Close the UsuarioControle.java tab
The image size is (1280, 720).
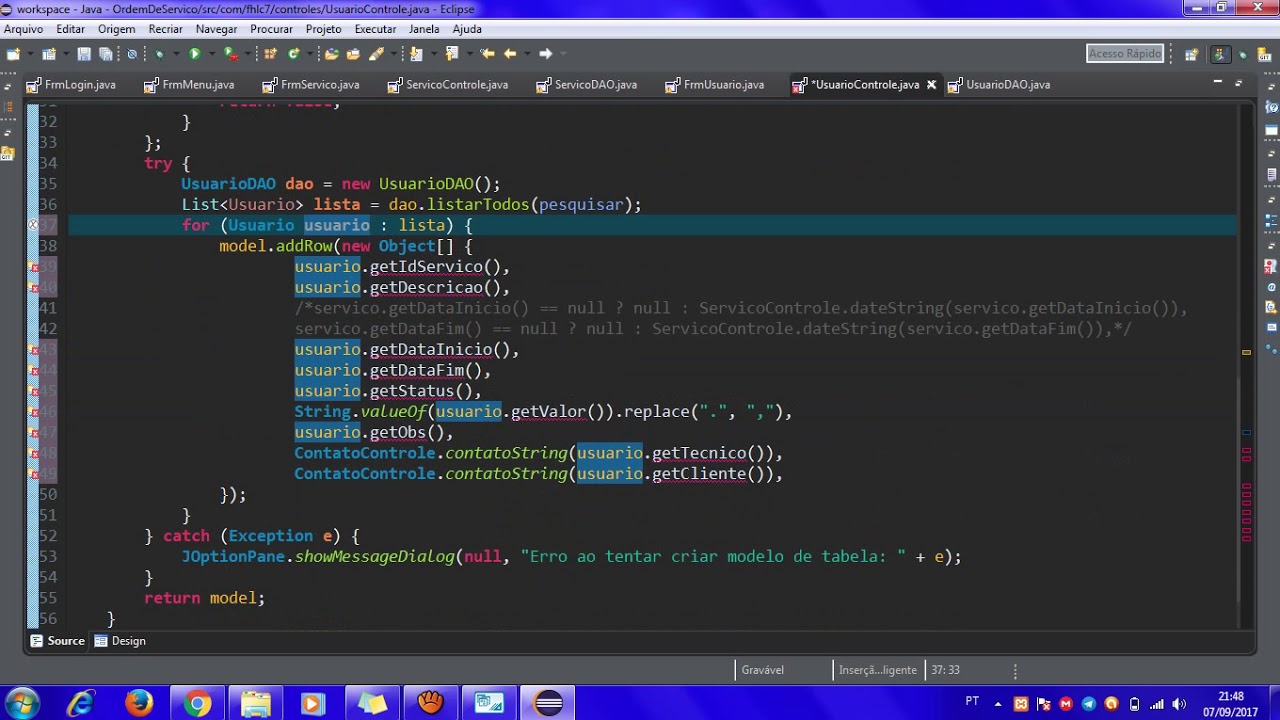click(931, 85)
